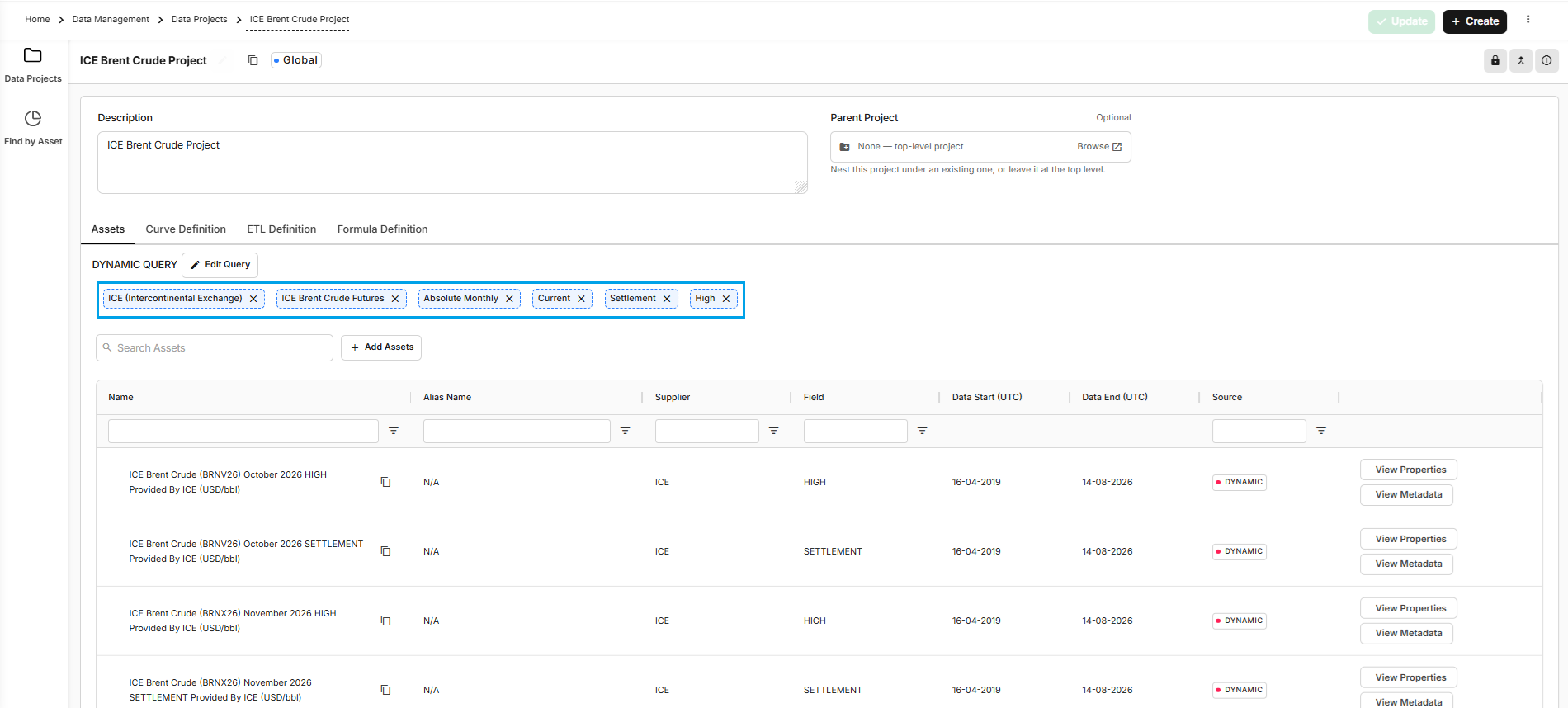Remove the ICE (Intercontinental Exchange) query tag
1568x708 pixels.
click(253, 299)
